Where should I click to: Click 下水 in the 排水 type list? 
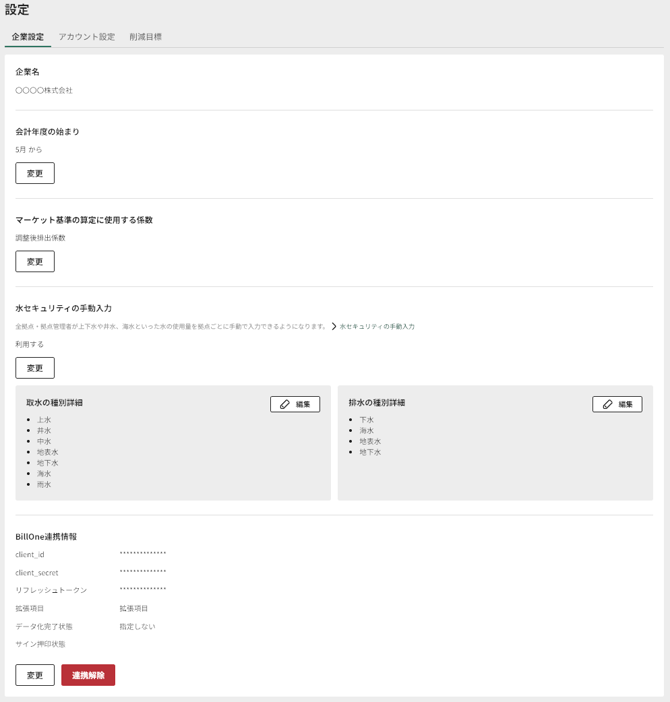(x=367, y=420)
